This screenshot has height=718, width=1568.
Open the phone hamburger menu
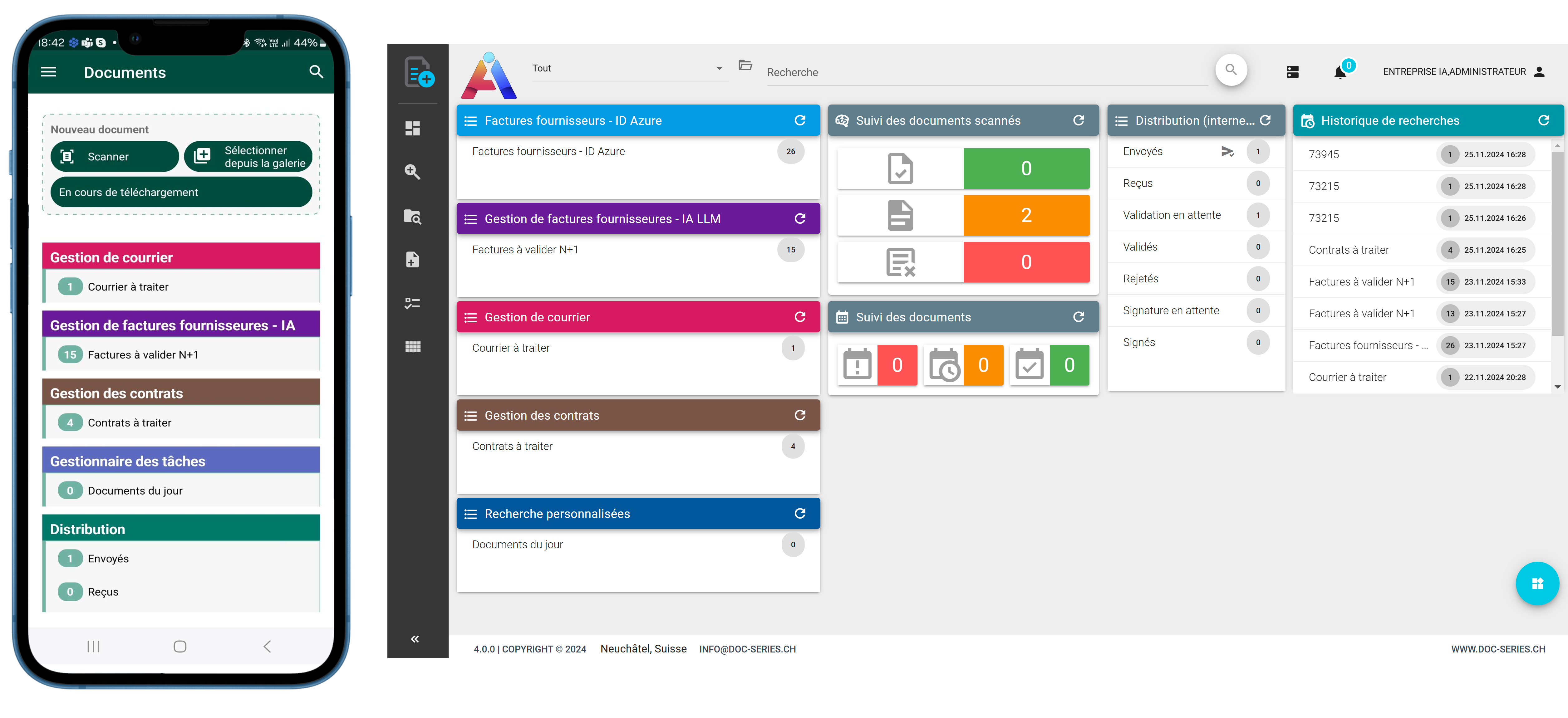click(49, 72)
